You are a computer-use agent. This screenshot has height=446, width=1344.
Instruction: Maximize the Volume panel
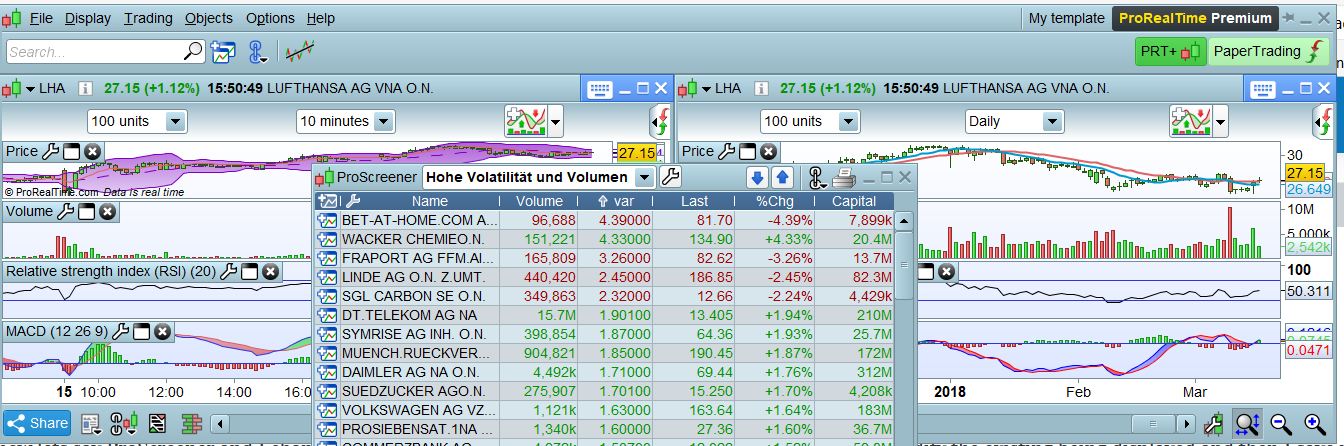(x=86, y=211)
